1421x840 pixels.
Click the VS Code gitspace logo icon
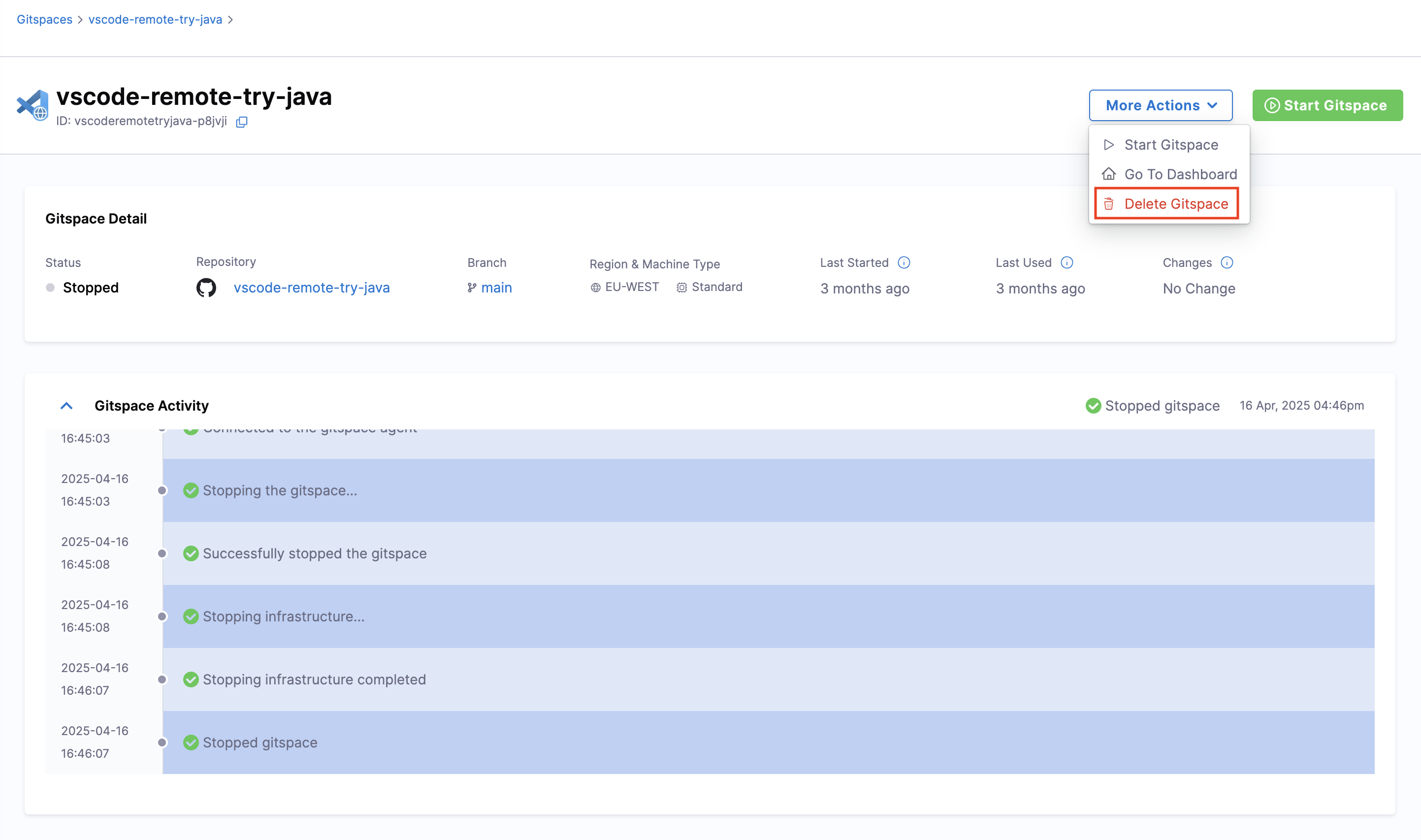(x=32, y=105)
